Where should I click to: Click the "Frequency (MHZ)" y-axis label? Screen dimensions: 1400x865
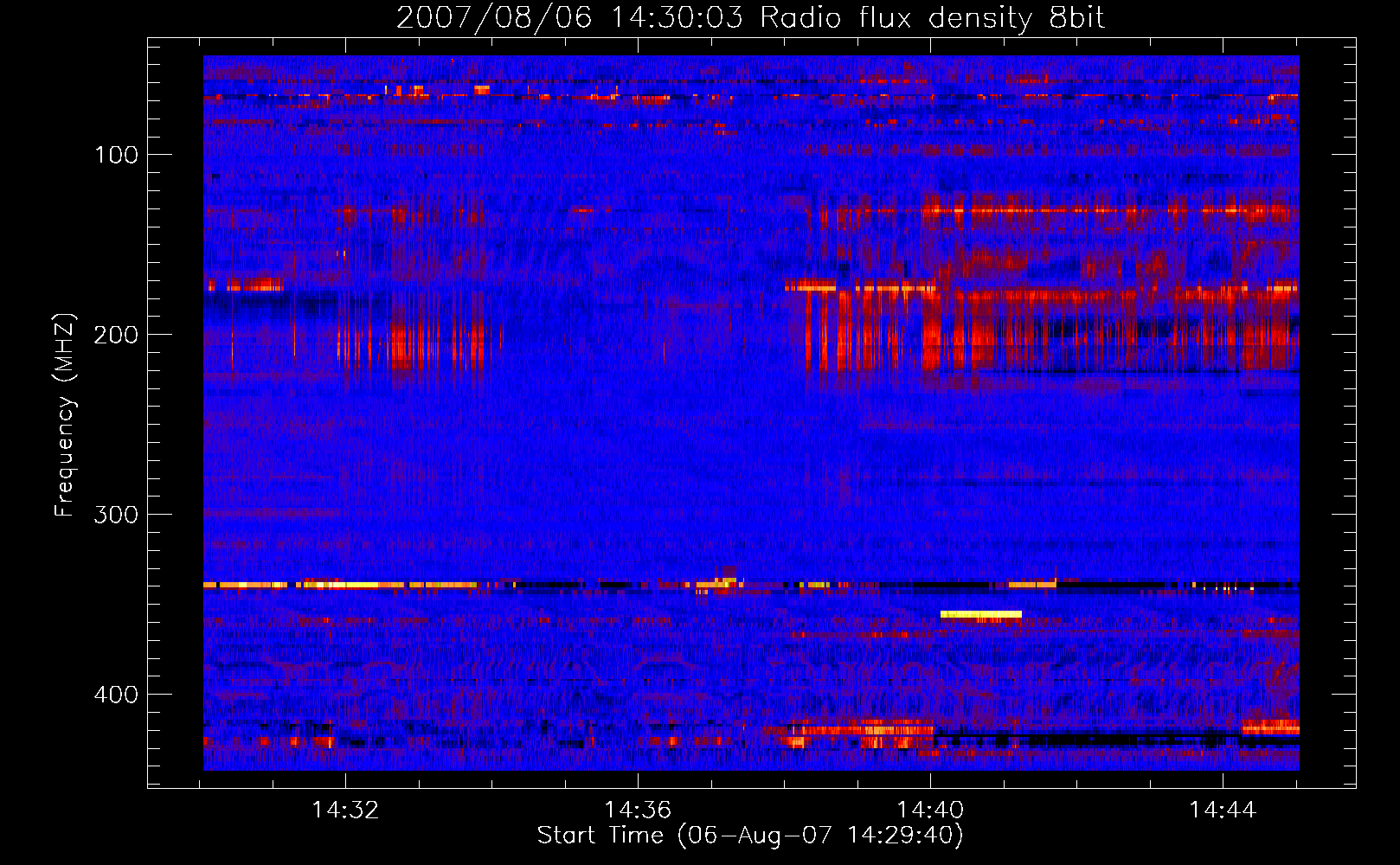(x=65, y=415)
